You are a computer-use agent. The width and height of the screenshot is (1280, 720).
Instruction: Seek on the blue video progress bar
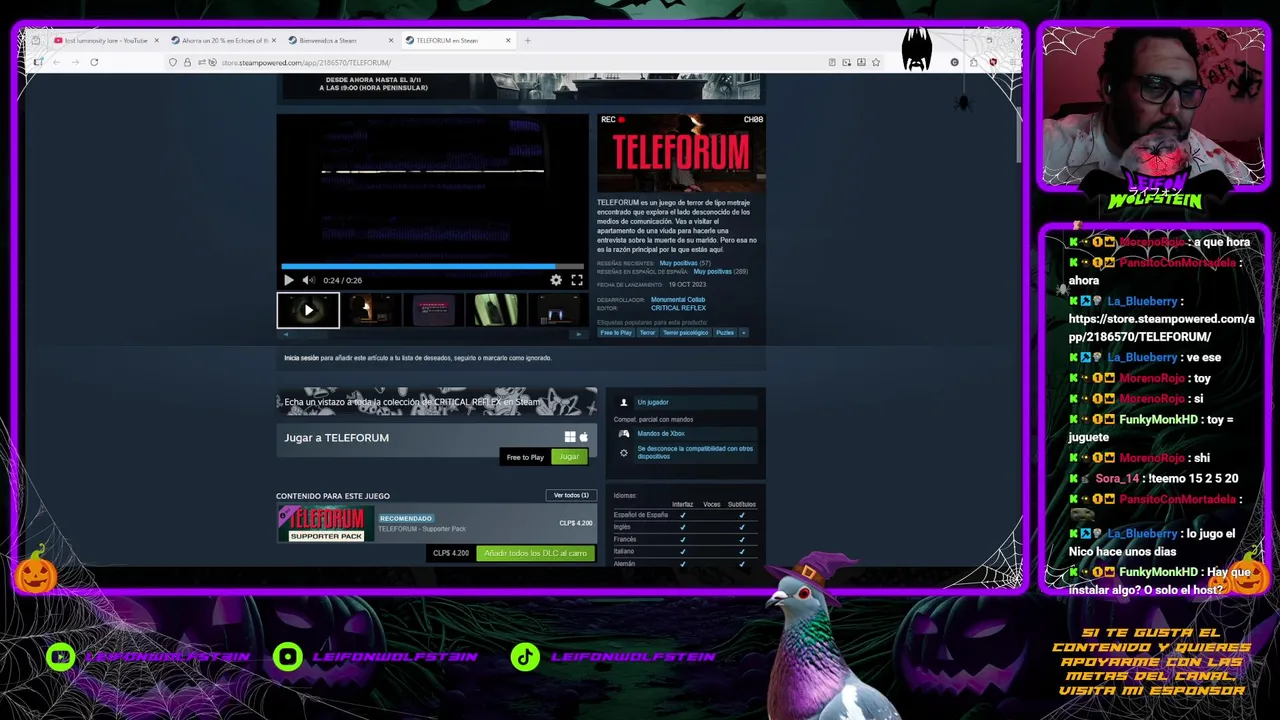[x=433, y=266]
